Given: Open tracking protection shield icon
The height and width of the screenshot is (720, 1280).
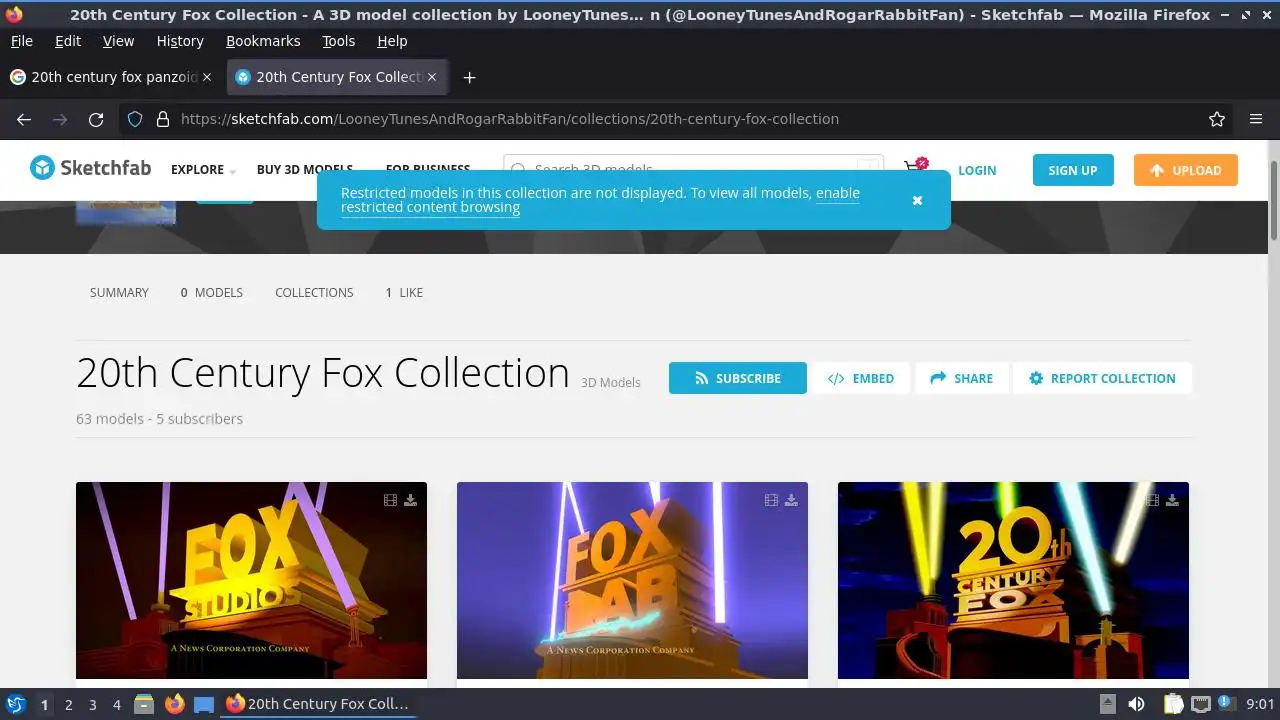Looking at the screenshot, I should click(135, 119).
